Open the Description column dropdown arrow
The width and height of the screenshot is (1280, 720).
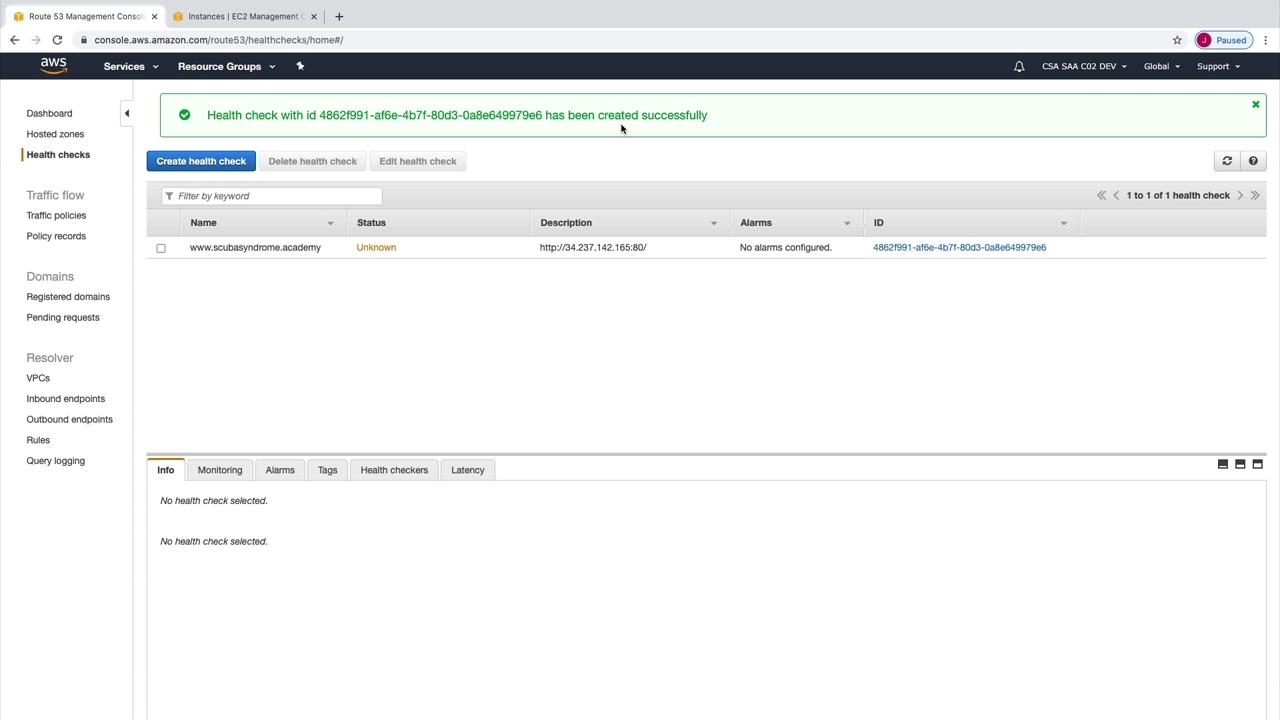[x=713, y=223]
